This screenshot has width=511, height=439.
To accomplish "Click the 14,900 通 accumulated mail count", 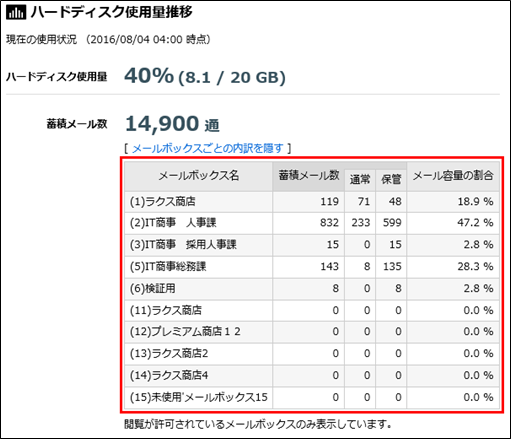I will (172, 124).
